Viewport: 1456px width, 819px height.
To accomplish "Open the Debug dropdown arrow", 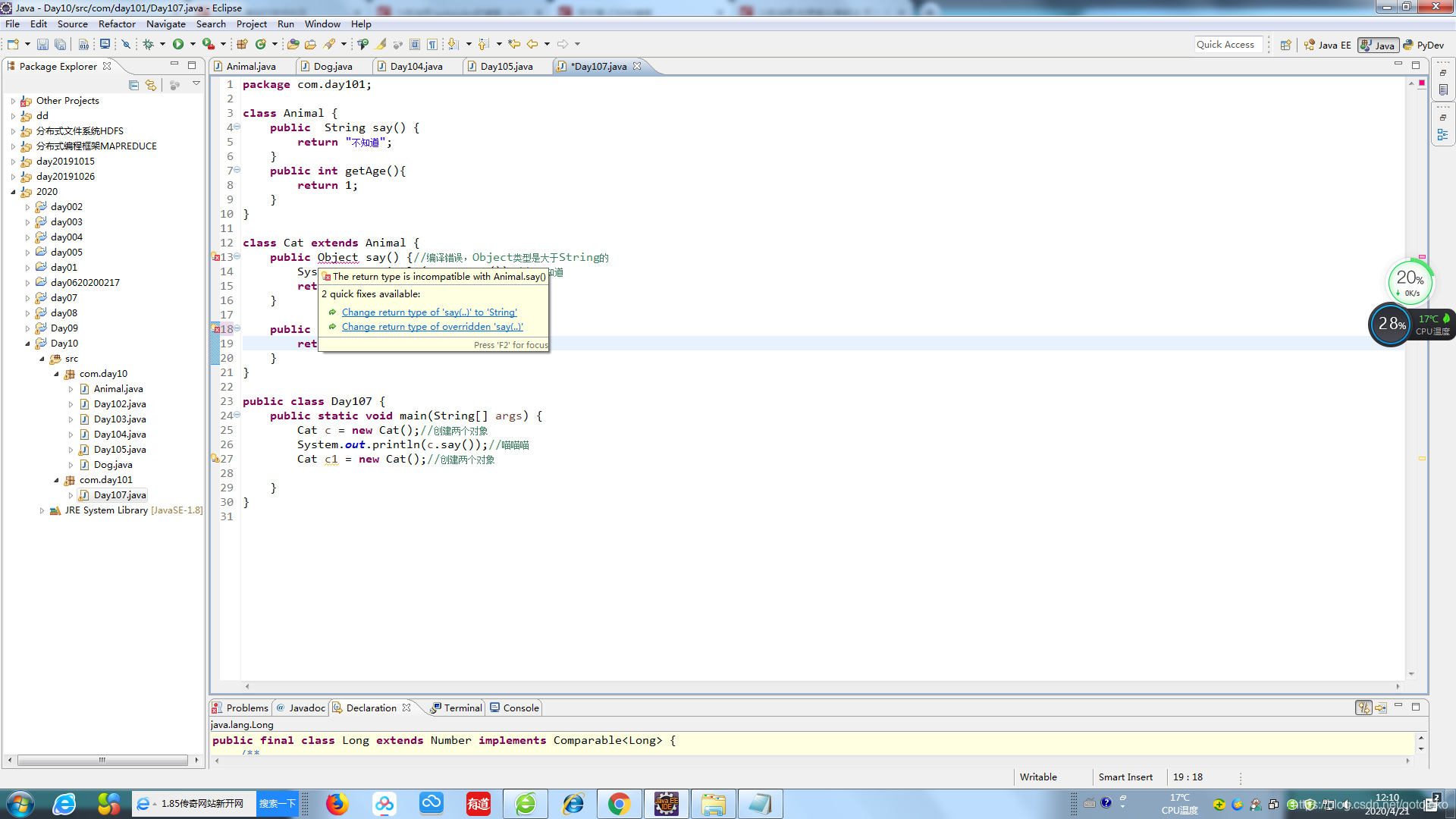I will click(x=162, y=44).
